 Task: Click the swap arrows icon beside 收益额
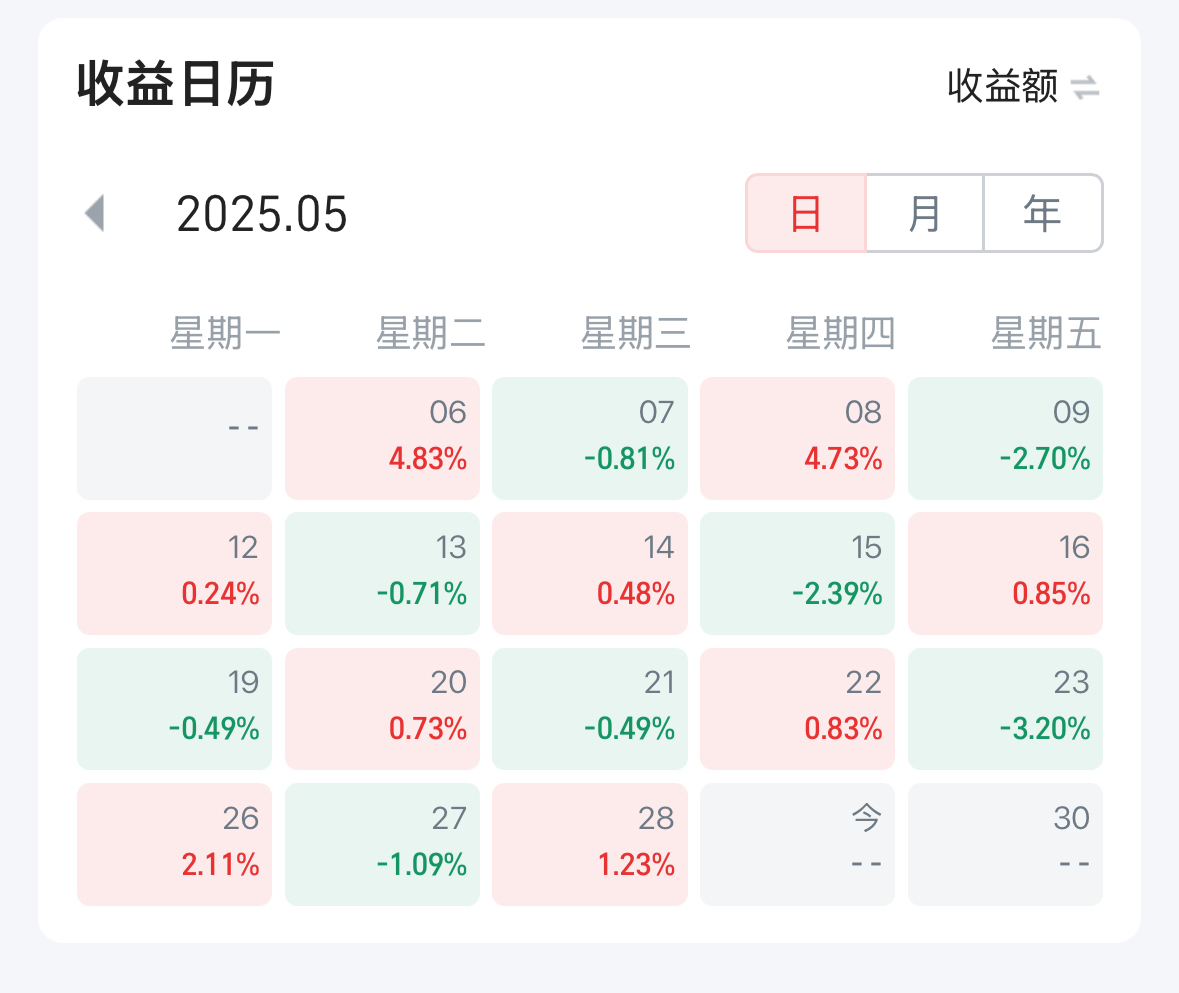[x=1085, y=87]
